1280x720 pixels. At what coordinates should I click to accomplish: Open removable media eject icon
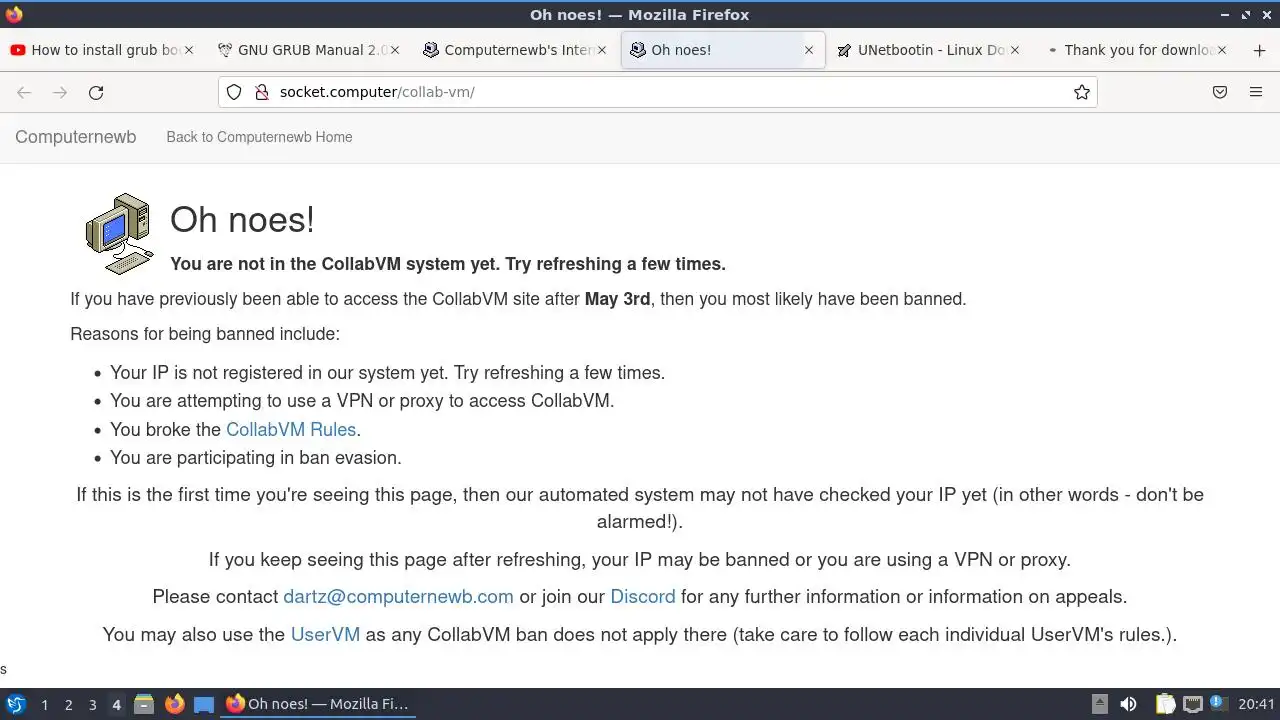pyautogui.click(x=1099, y=704)
